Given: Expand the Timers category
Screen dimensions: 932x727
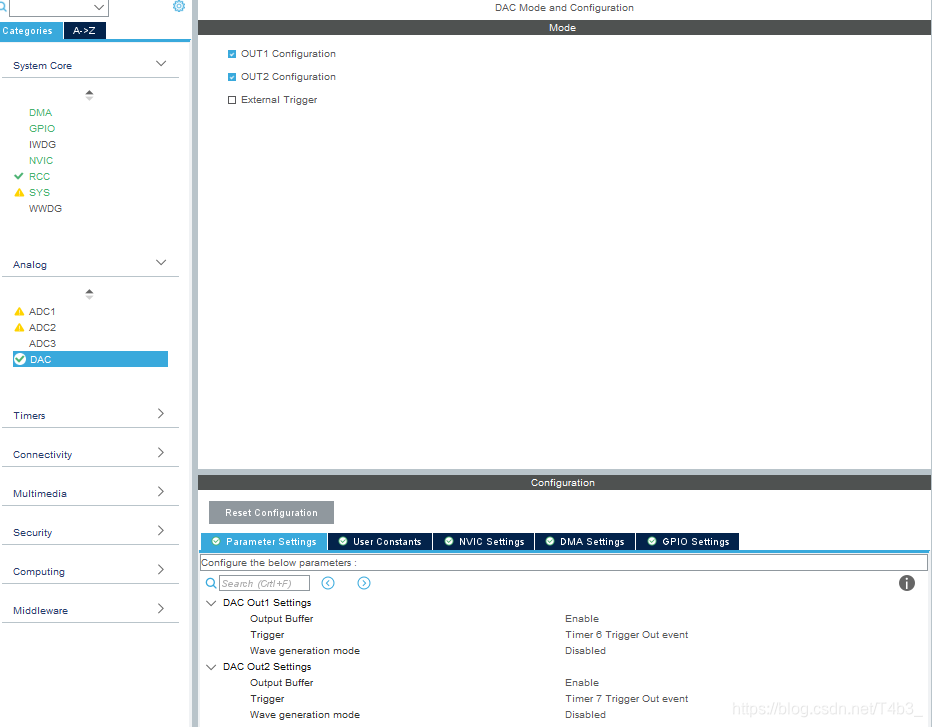Looking at the screenshot, I should 160,413.
